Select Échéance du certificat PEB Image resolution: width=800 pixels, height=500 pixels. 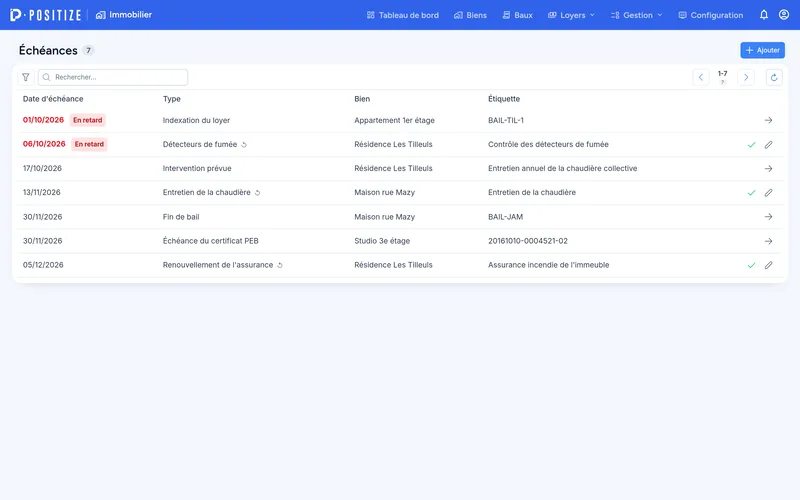(x=211, y=241)
